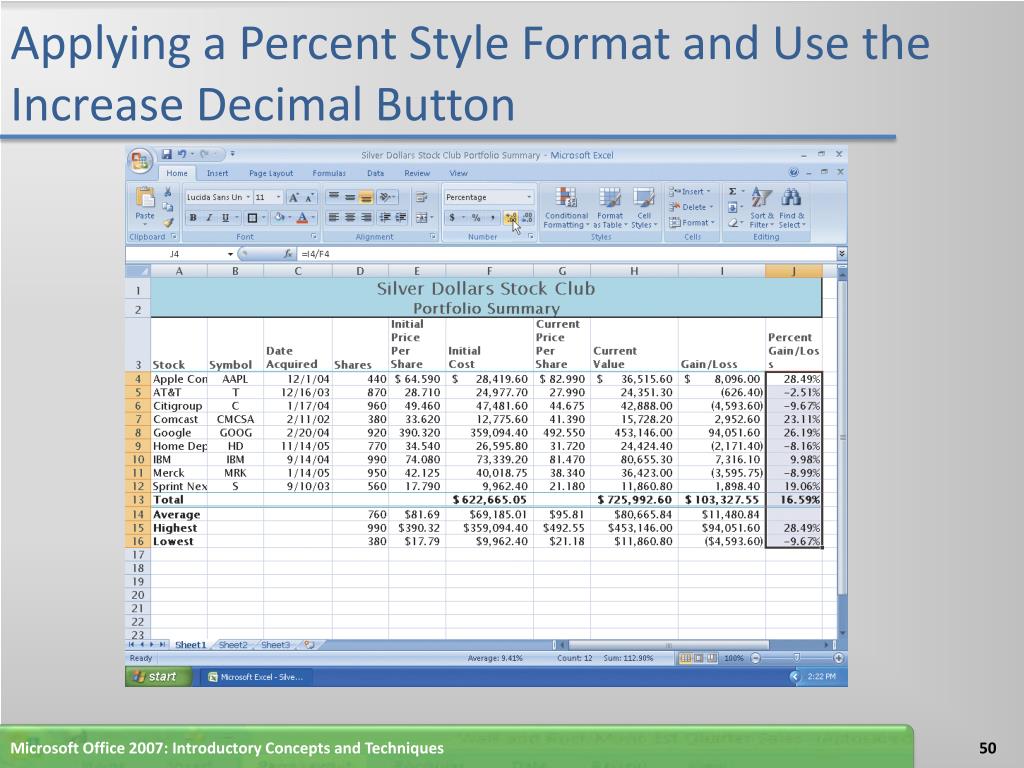
Task: Toggle Top Align vertical alignment
Action: tap(333, 197)
